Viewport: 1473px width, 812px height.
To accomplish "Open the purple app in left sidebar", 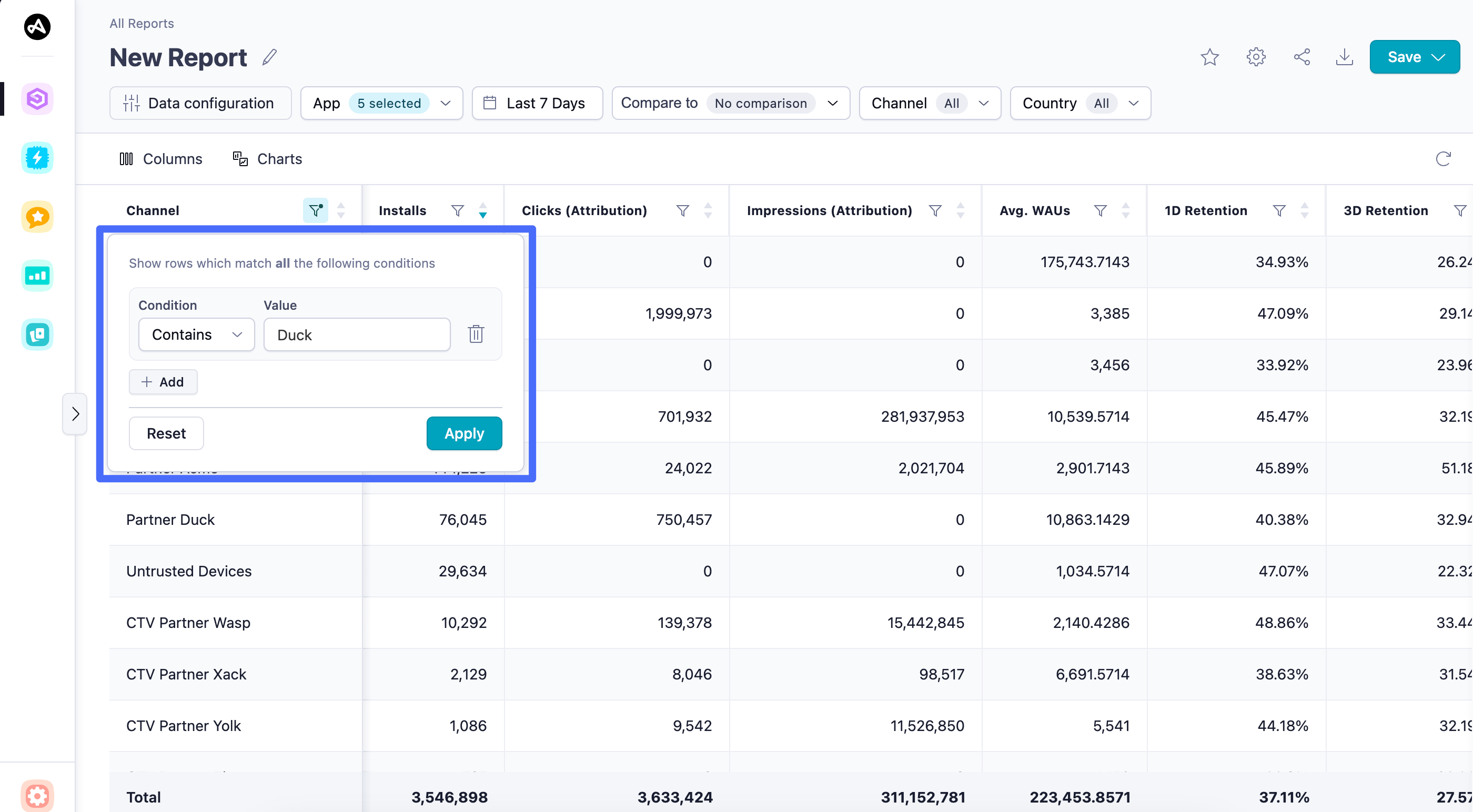I will pyautogui.click(x=37, y=98).
